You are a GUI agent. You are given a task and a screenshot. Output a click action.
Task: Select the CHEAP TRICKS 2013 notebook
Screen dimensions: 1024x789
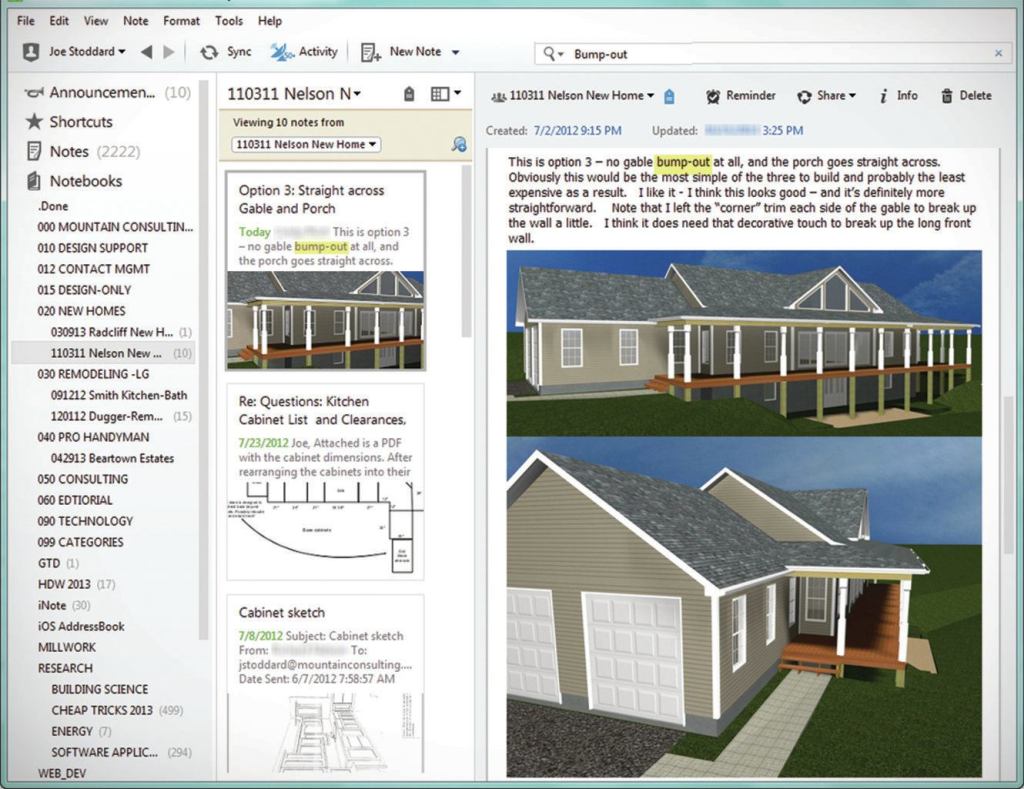(x=102, y=710)
